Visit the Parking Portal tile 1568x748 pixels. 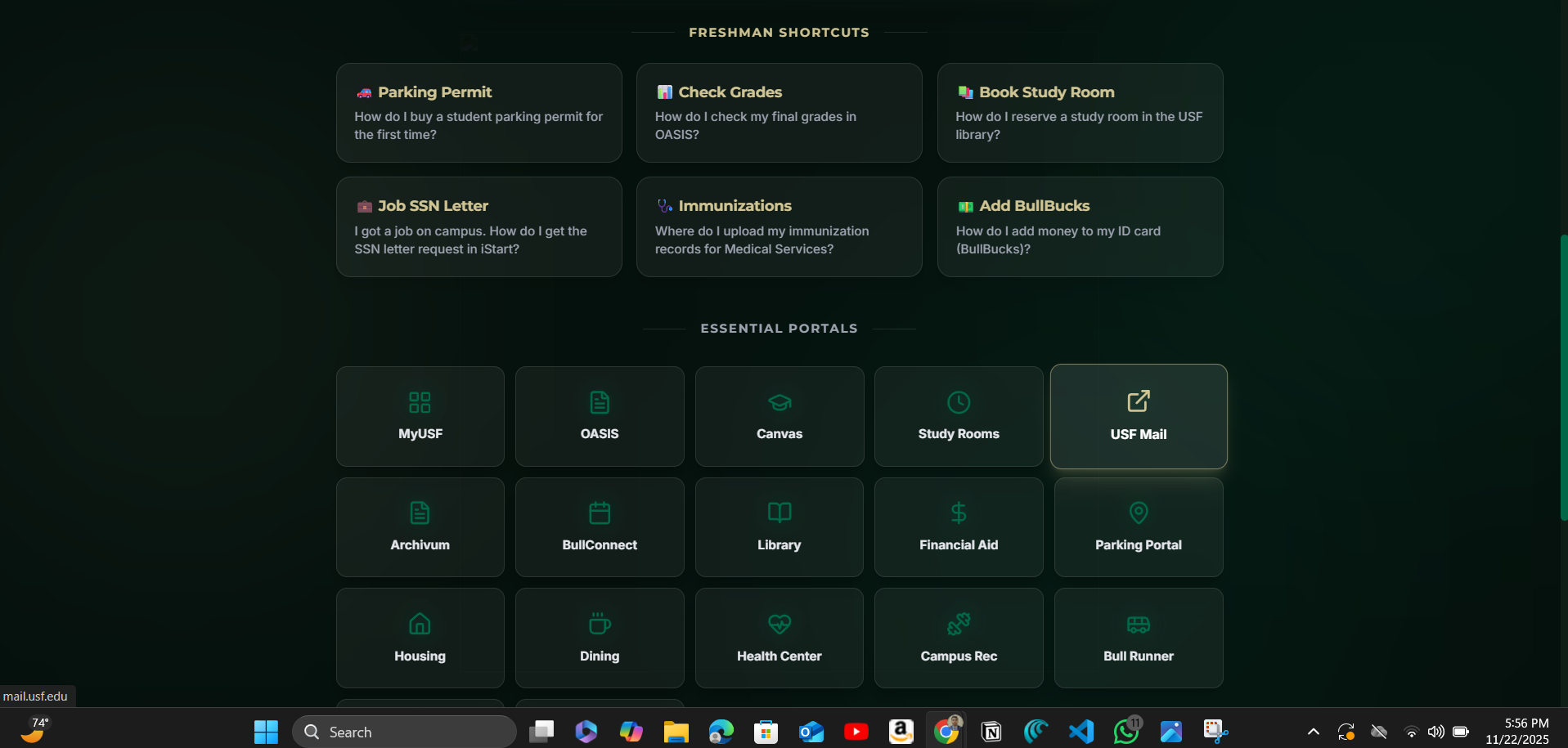point(1139,527)
